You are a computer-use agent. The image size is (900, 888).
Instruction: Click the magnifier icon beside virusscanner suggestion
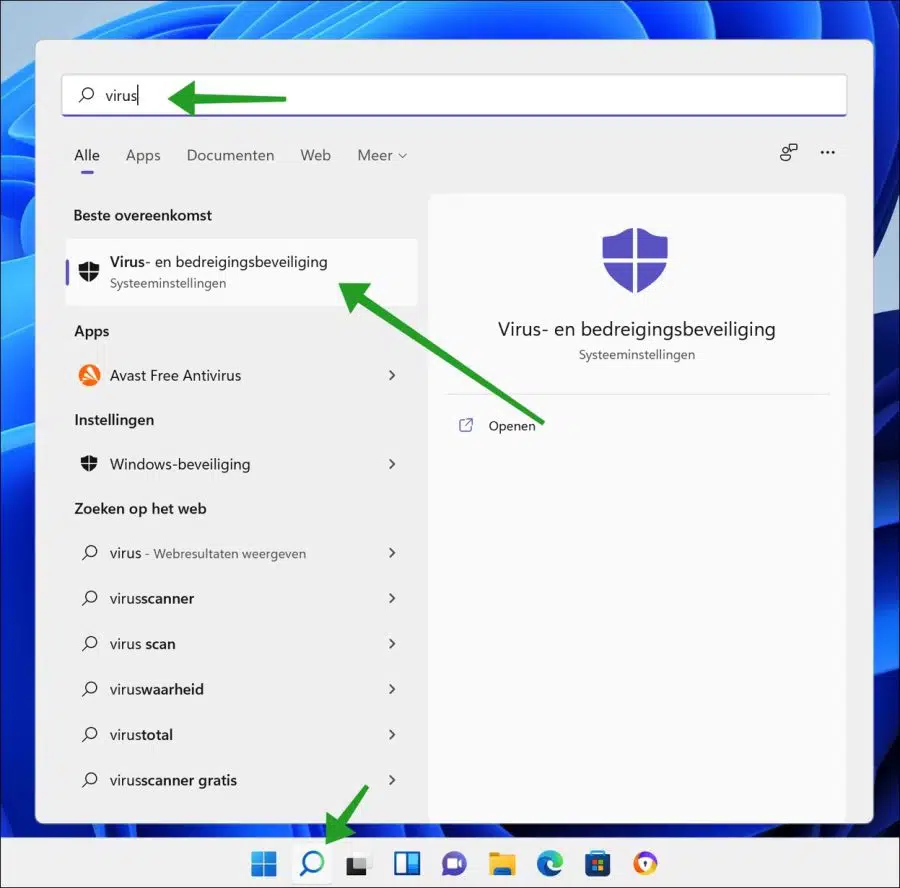click(x=90, y=598)
